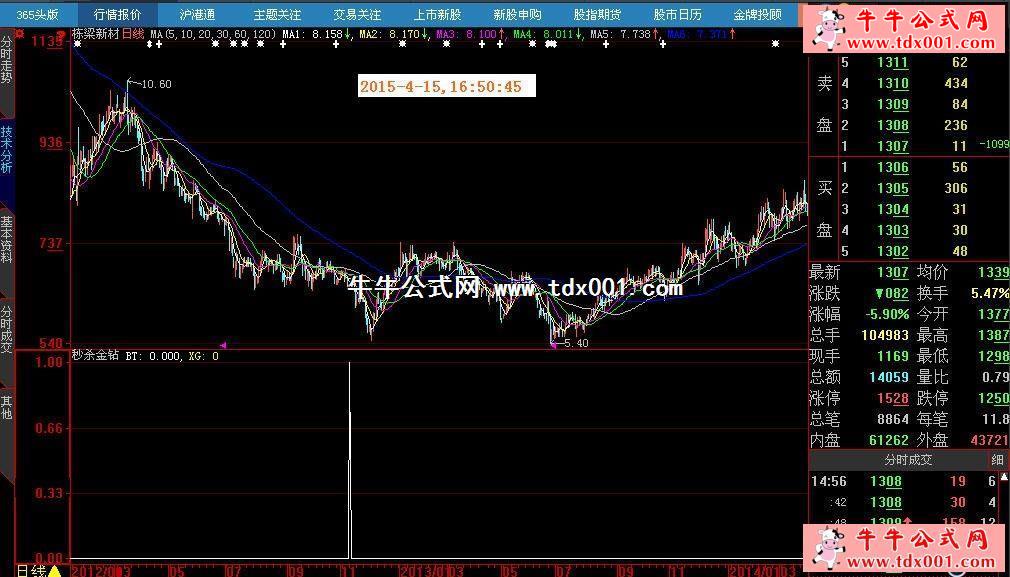Open the 基本资料 side tab

click(7, 240)
